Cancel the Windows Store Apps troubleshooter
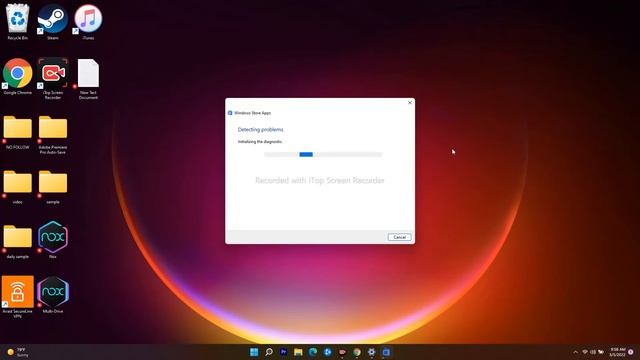This screenshot has width=640, height=360. [x=400, y=237]
